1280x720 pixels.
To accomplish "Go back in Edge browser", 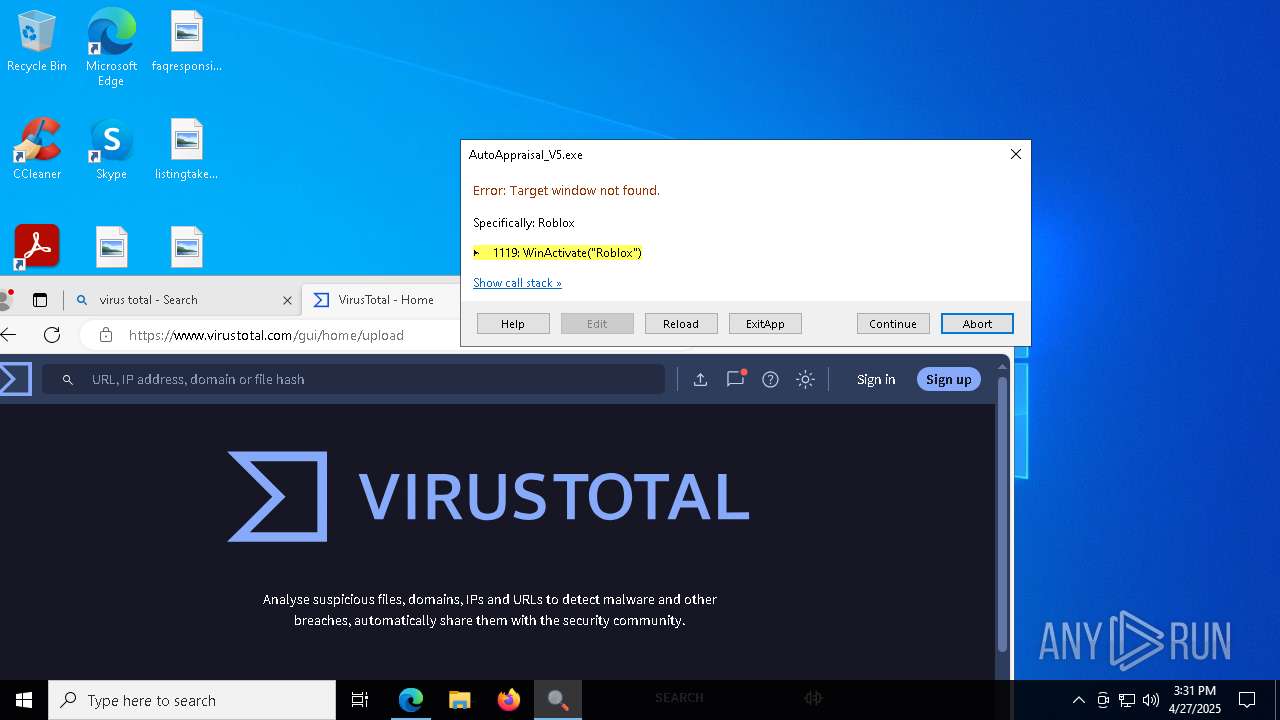I will pyautogui.click(x=9, y=335).
